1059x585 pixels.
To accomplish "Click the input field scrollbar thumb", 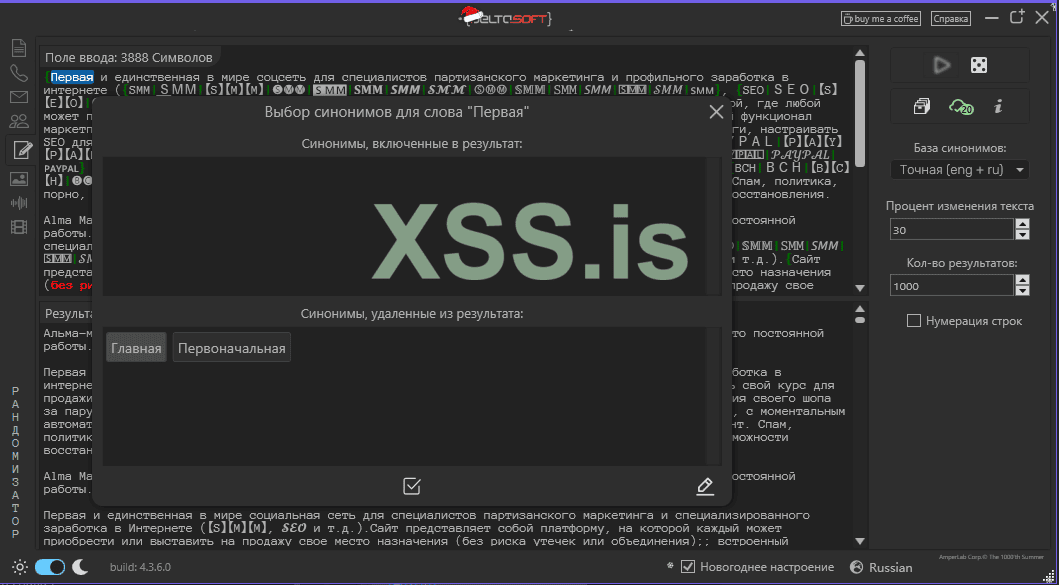I will [860, 113].
